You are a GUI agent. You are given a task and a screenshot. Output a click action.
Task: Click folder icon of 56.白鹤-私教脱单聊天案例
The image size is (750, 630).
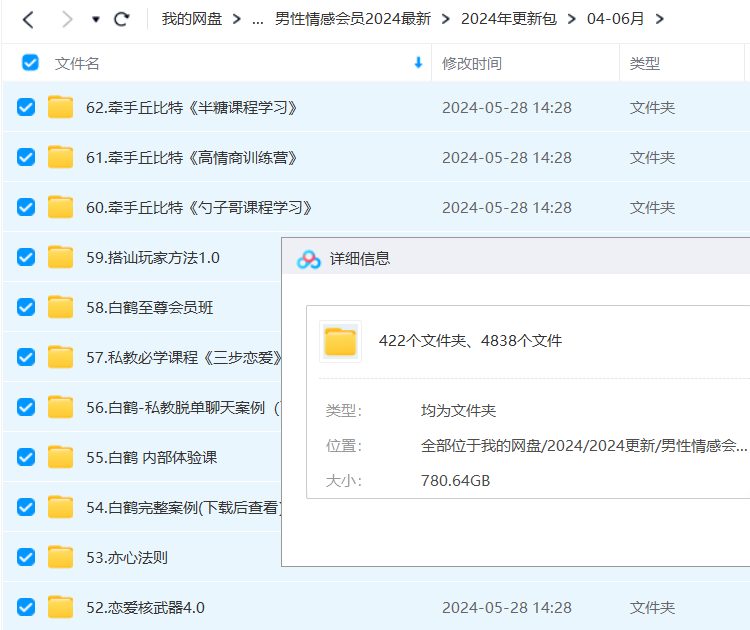(x=60, y=407)
